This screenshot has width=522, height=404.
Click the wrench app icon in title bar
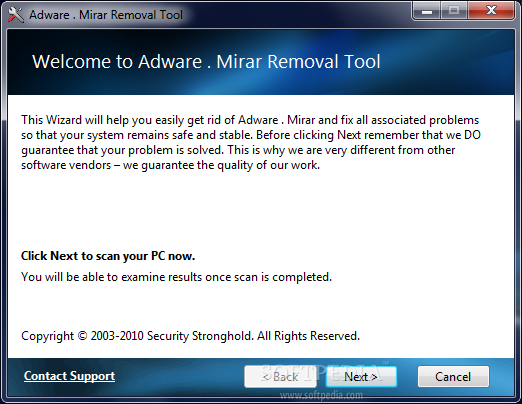point(15,15)
